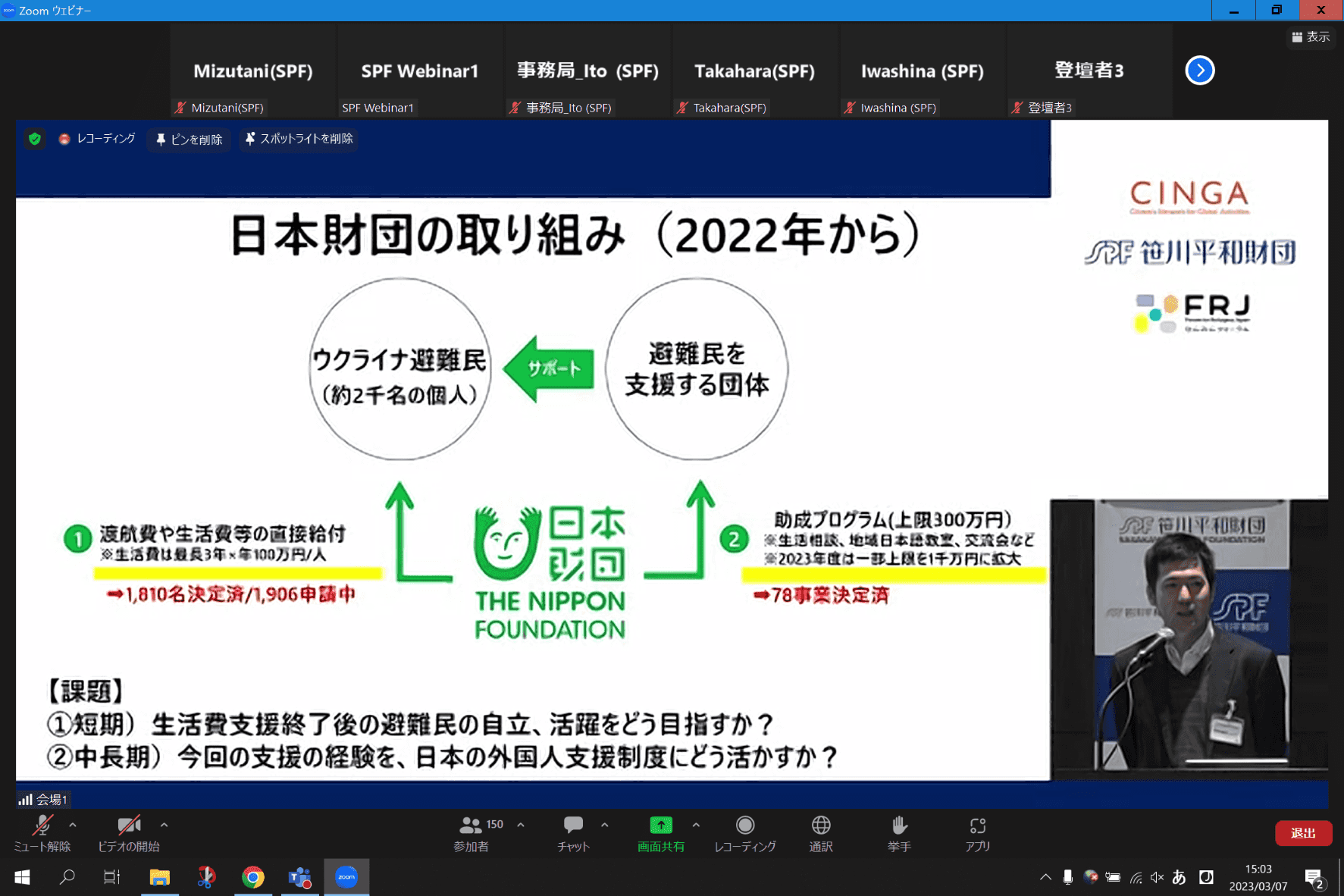Open Task View on taskbar
Screen dimensions: 1344x896
tap(112, 877)
